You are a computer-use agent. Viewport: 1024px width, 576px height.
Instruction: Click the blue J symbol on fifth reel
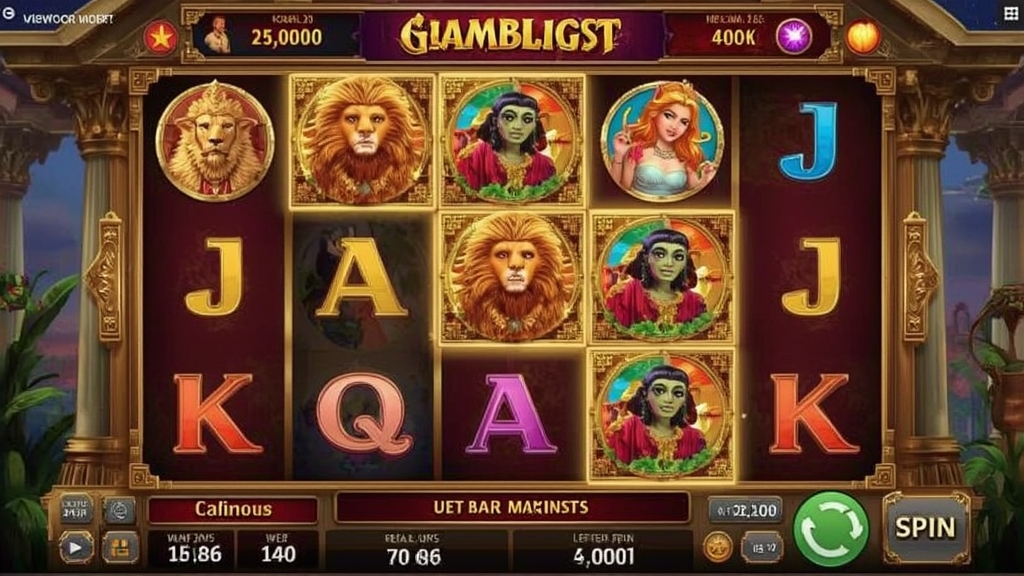tap(808, 141)
